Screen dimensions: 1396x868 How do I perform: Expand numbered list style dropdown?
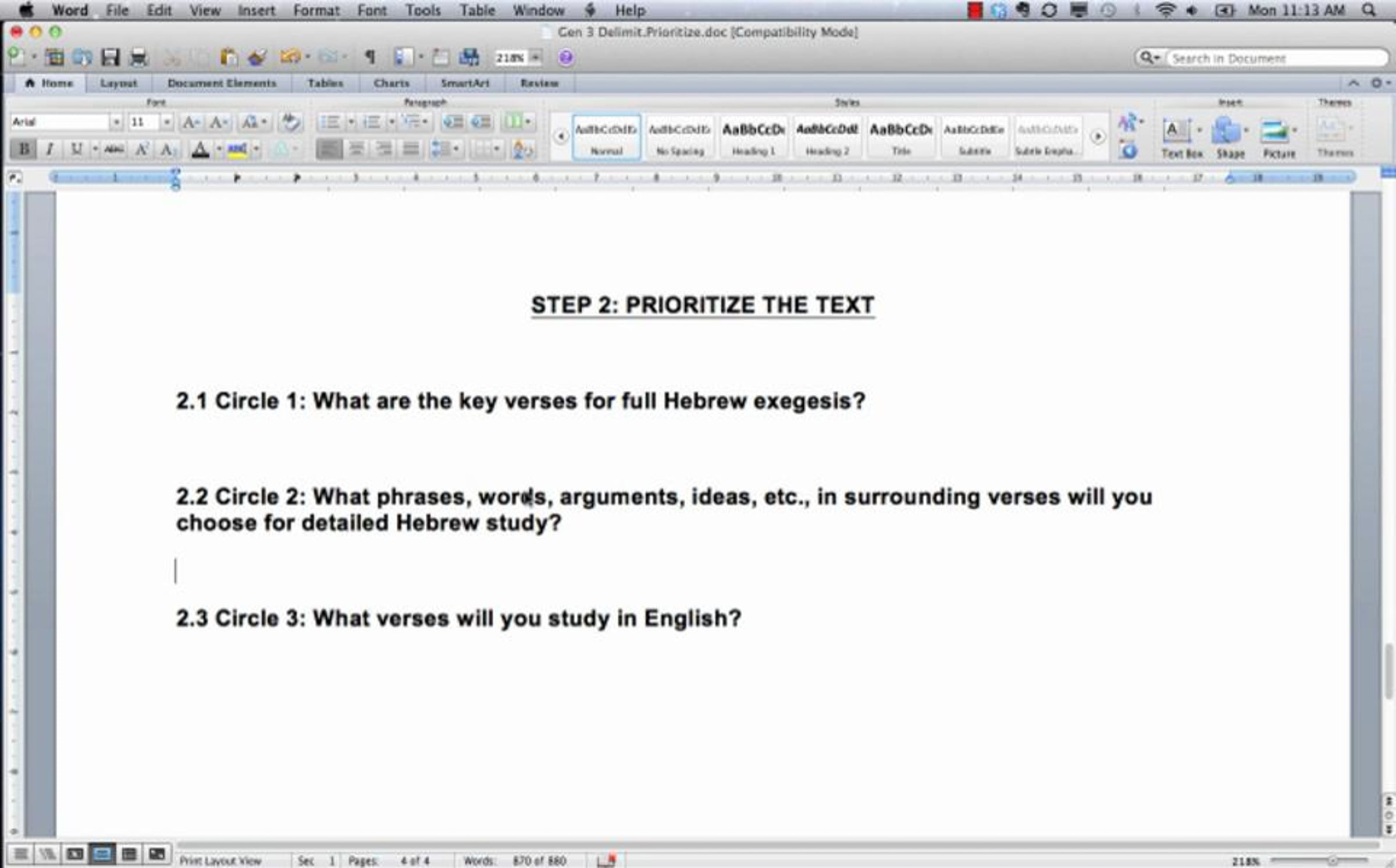tap(391, 122)
